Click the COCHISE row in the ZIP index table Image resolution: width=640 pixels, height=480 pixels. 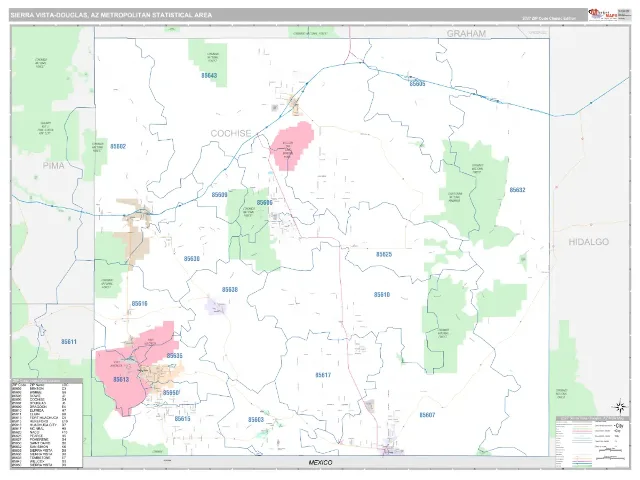point(47,399)
